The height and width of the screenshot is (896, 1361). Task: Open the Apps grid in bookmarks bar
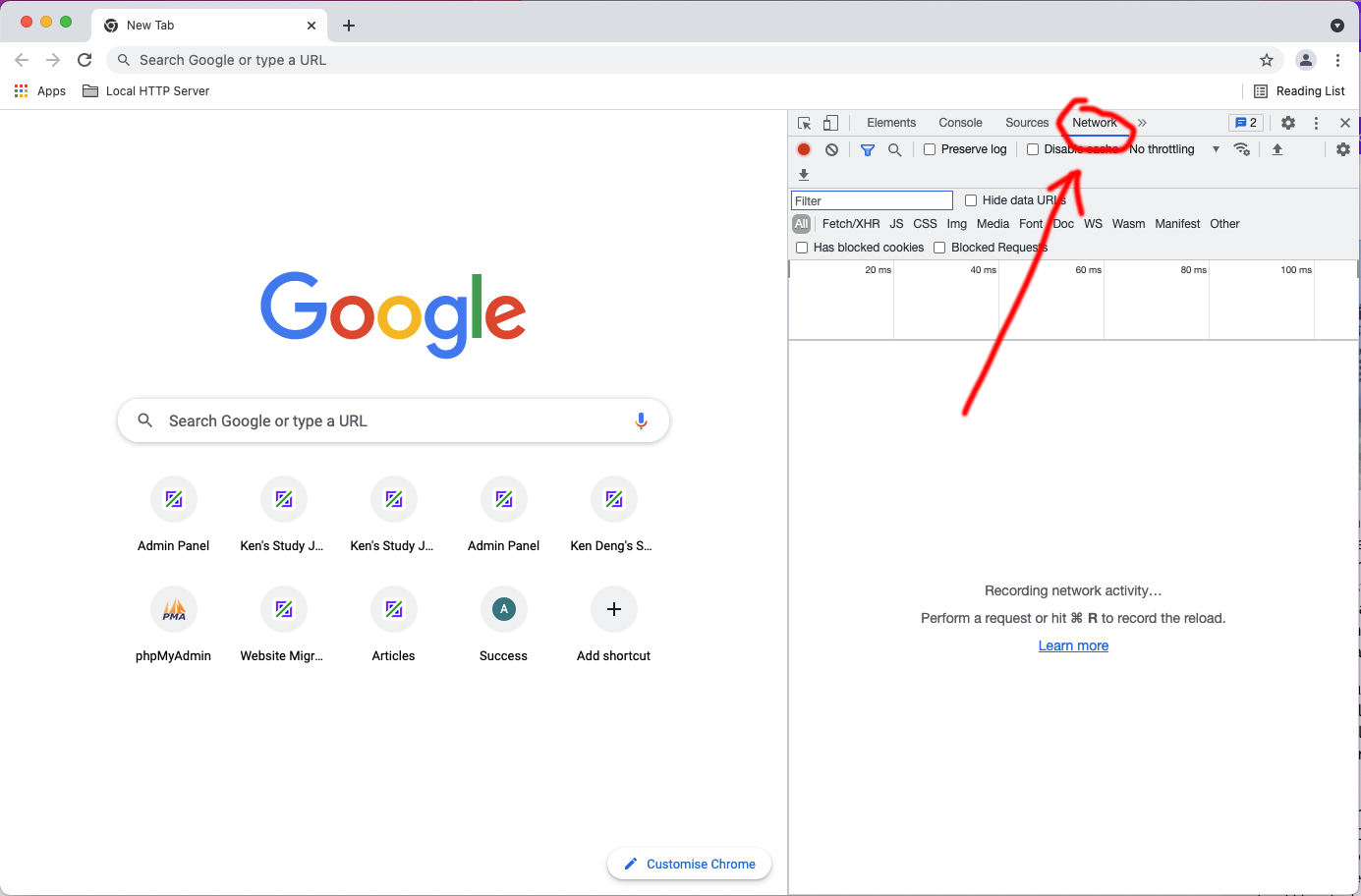40,91
